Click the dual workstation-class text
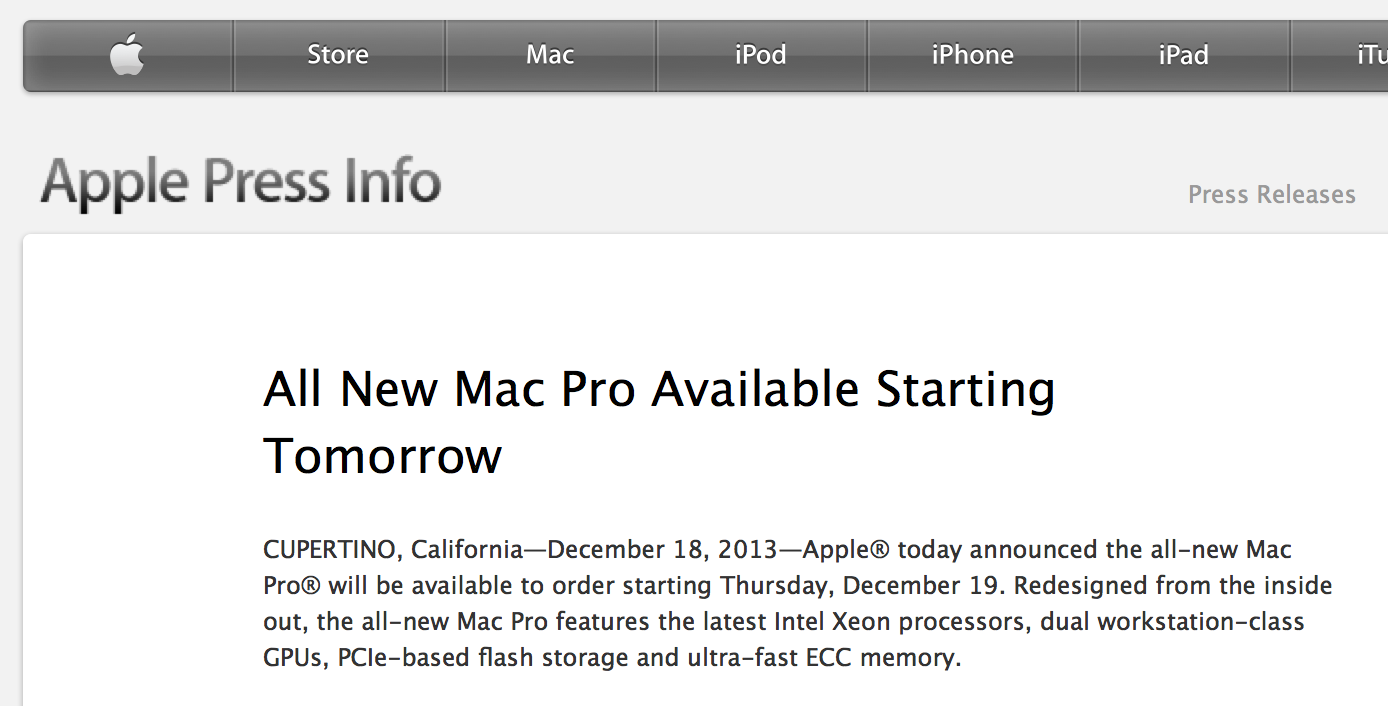The height and width of the screenshot is (706, 1388). pos(1172,622)
